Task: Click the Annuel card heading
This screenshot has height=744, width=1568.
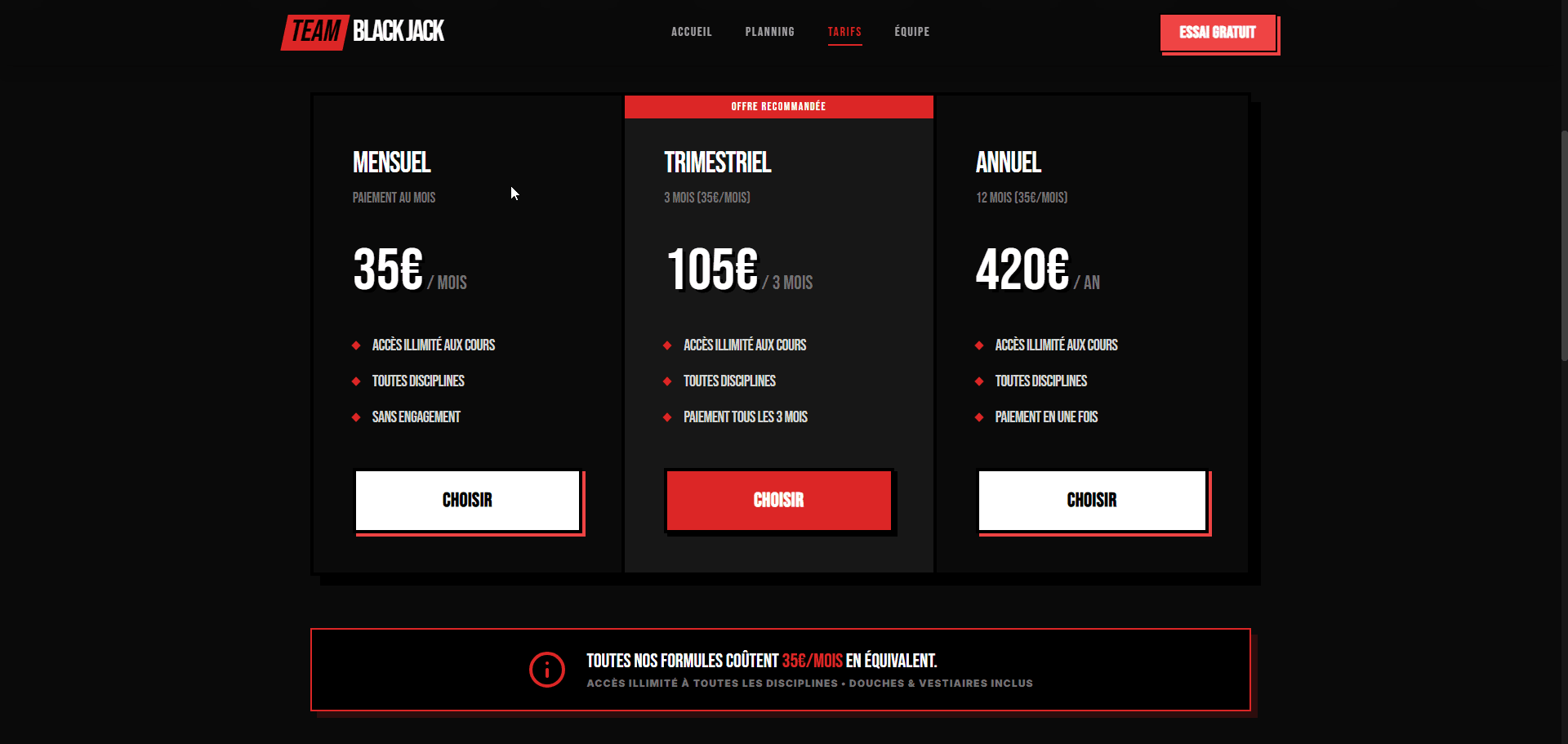Action: pos(1008,163)
